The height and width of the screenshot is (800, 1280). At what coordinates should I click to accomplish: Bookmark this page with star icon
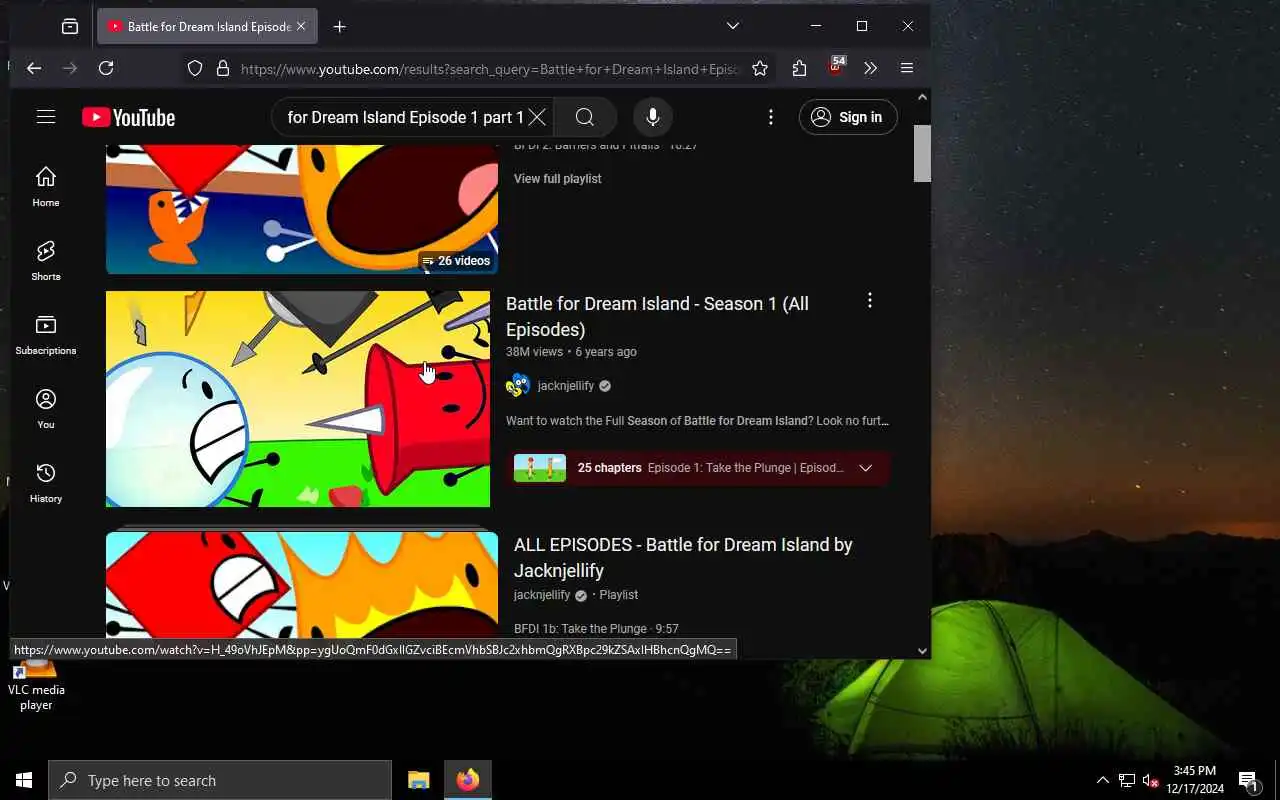760,68
